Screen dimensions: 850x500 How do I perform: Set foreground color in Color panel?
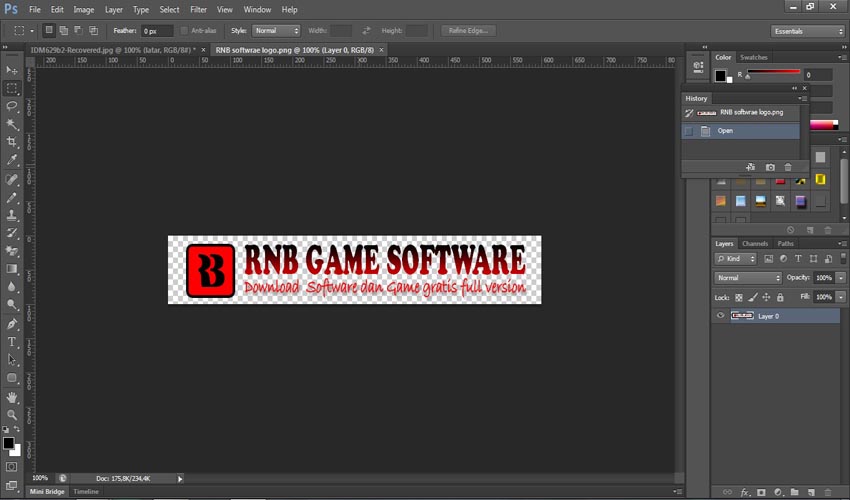tap(720, 75)
